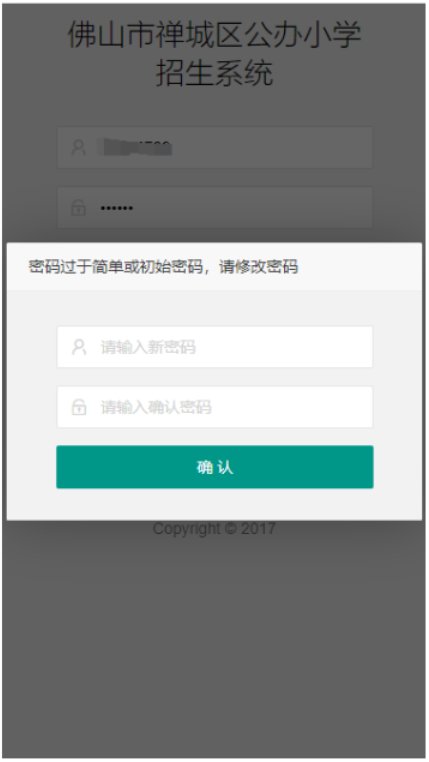Click the lock icon in confirm password field

tap(79, 407)
